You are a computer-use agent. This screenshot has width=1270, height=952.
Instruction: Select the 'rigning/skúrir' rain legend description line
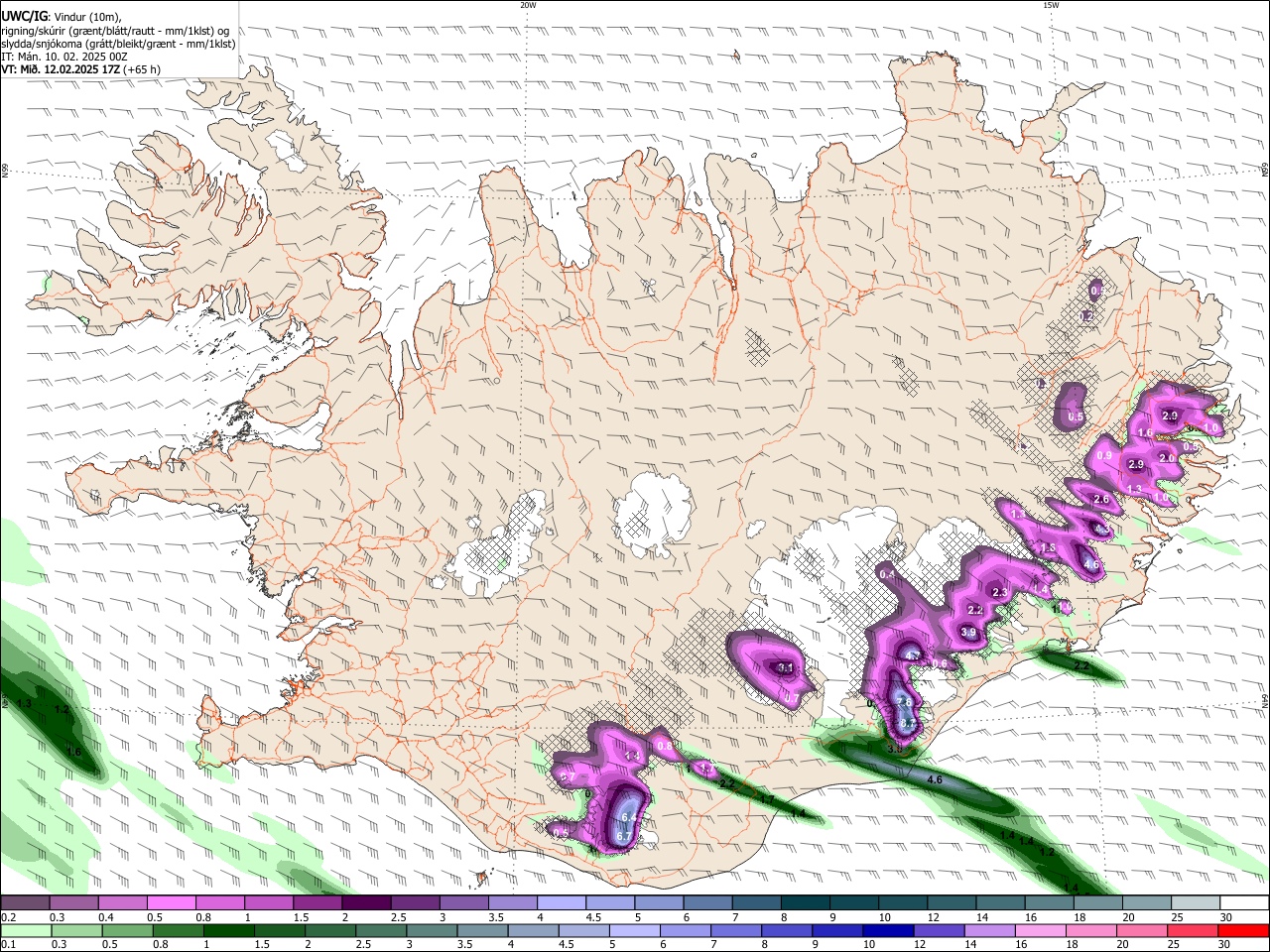[115, 30]
